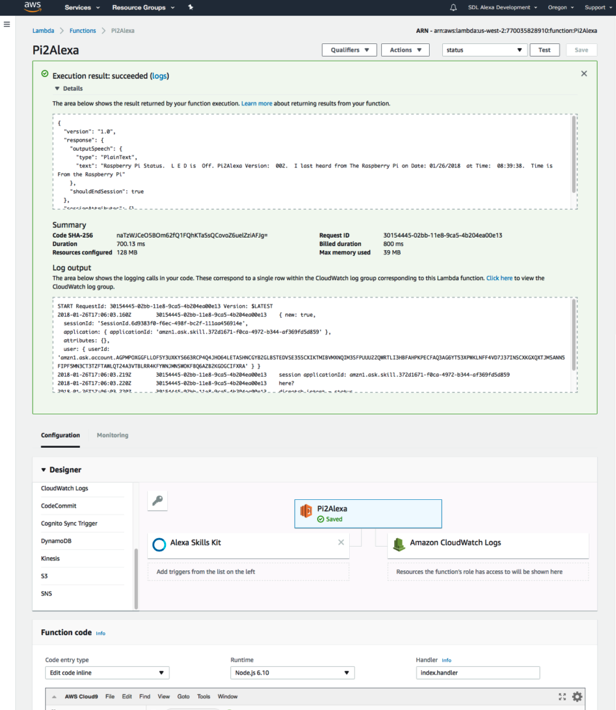Expand the Code entry type dropdown
616x710 pixels.
coord(106,673)
